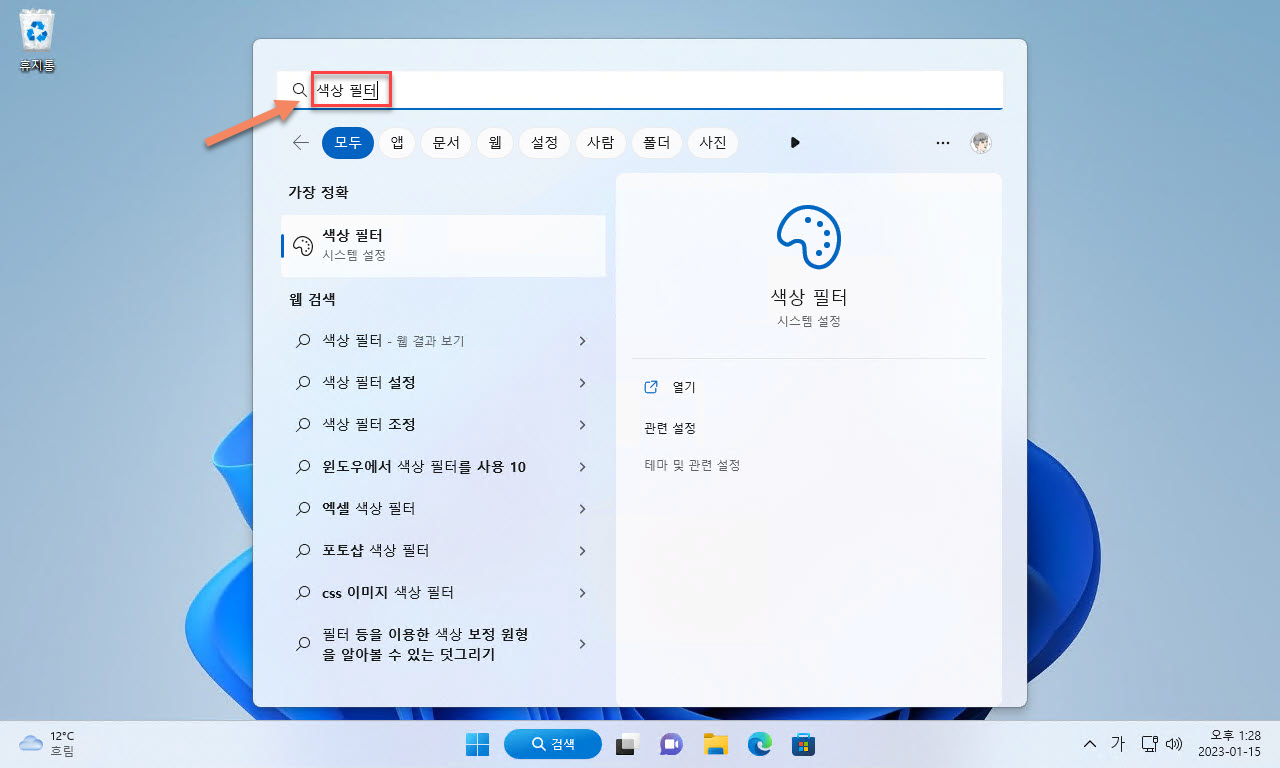Click the open-external icon next to 열기
Screen dimensions: 1280x768
click(x=651, y=387)
